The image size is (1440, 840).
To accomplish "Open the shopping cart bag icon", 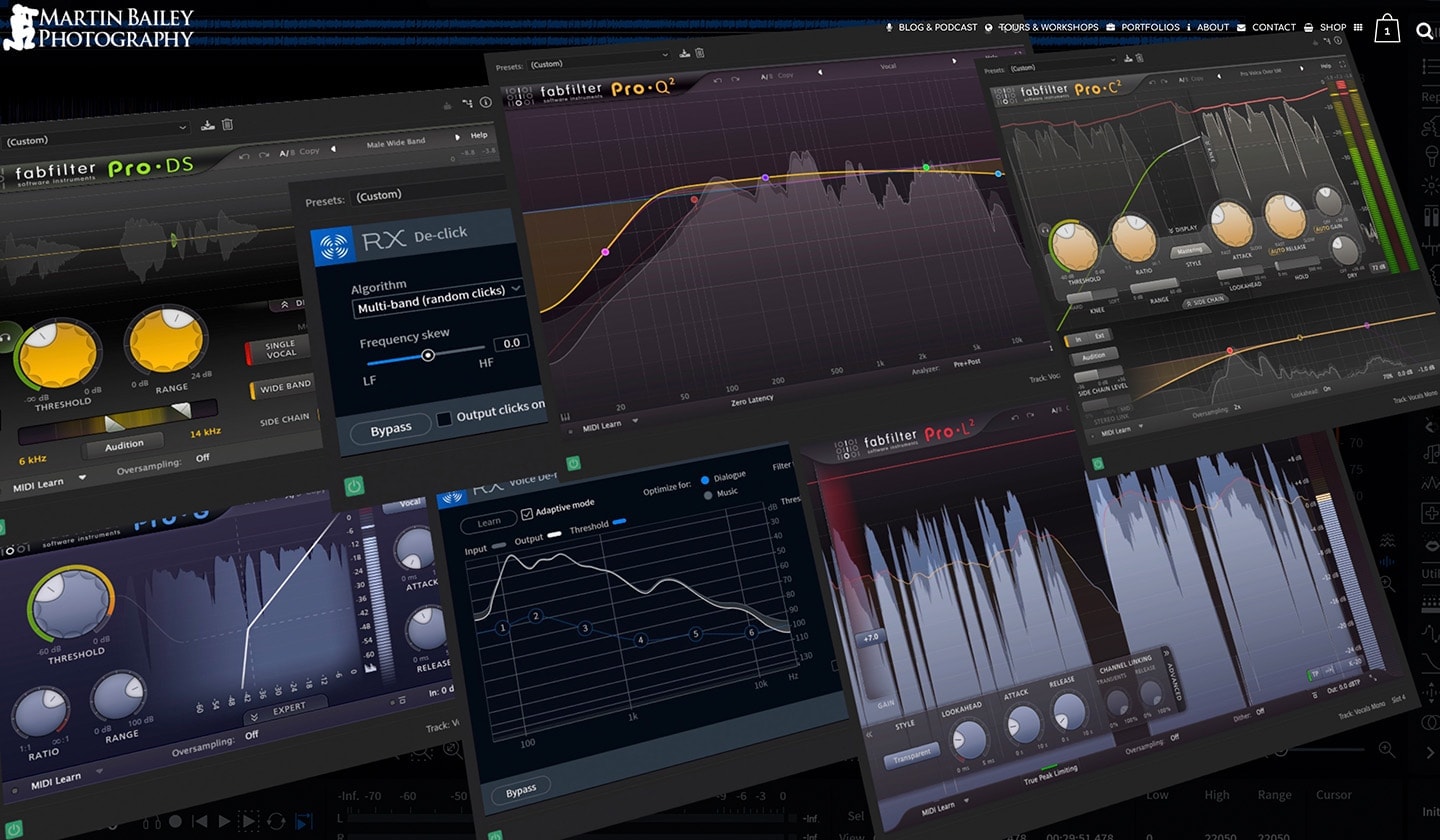I will [x=1387, y=29].
